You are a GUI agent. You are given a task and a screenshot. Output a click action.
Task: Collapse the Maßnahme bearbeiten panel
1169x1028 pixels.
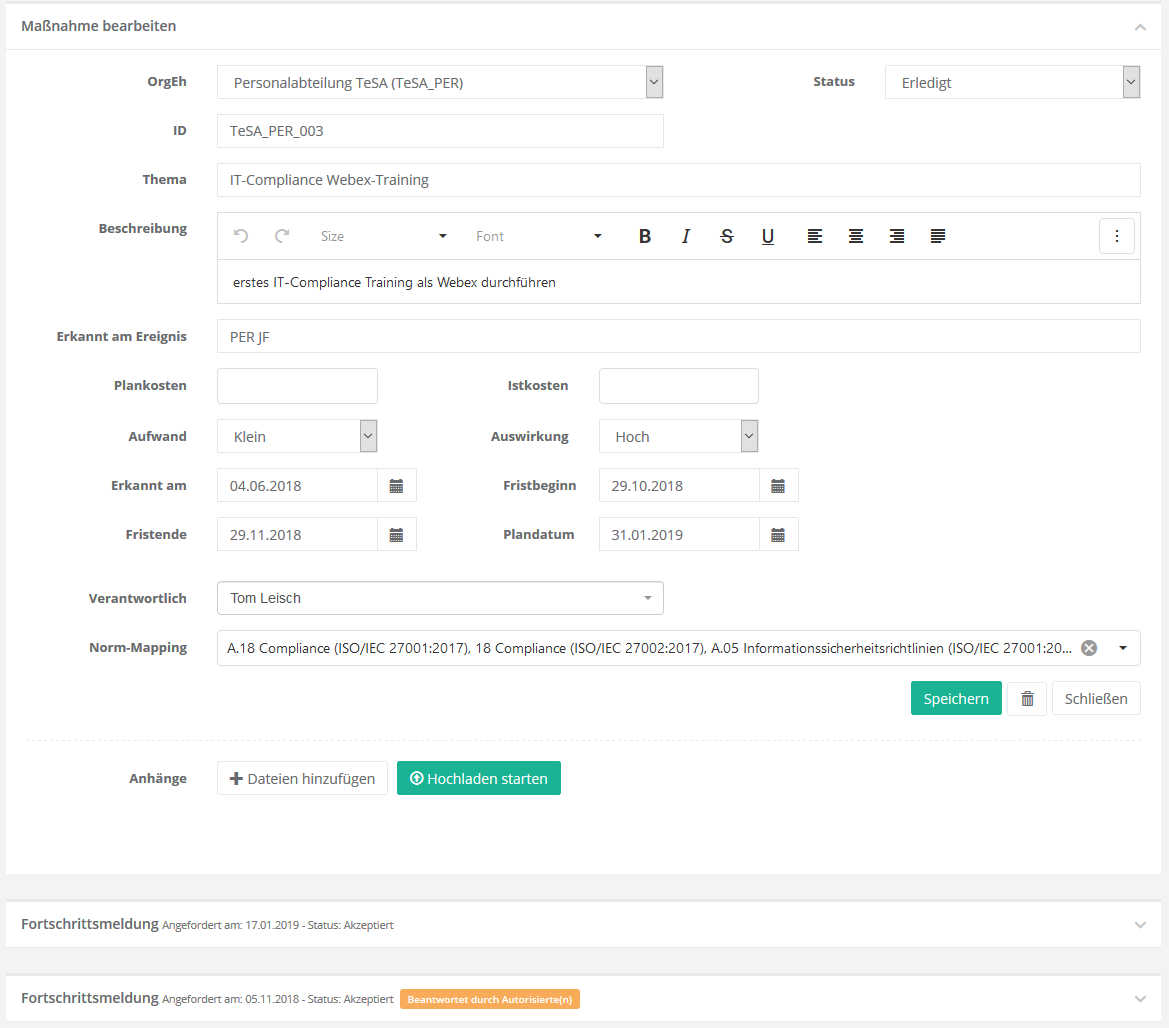click(x=1140, y=27)
